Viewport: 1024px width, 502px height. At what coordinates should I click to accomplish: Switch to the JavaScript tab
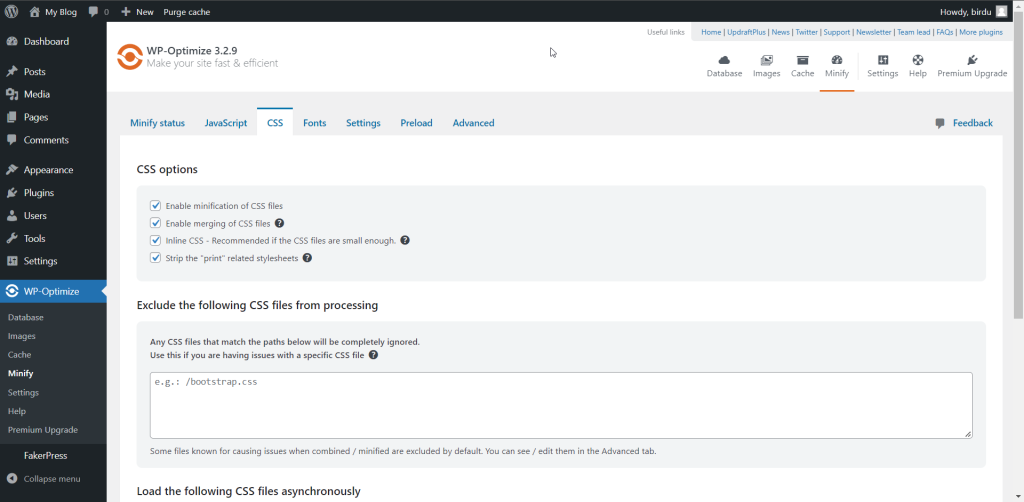[x=226, y=123]
